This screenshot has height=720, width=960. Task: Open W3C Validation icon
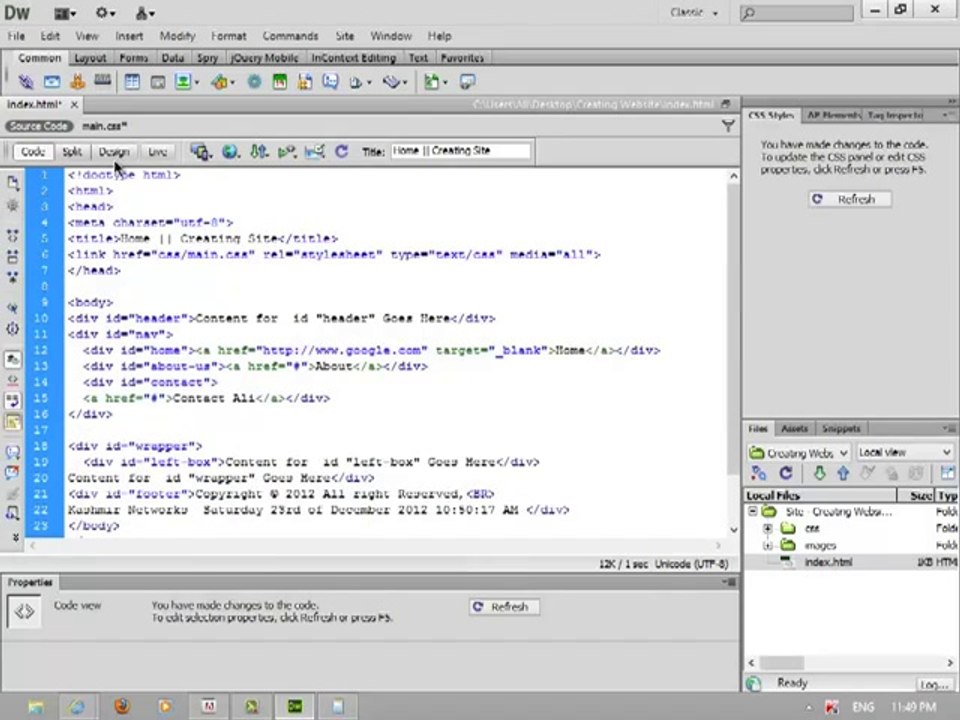287,151
